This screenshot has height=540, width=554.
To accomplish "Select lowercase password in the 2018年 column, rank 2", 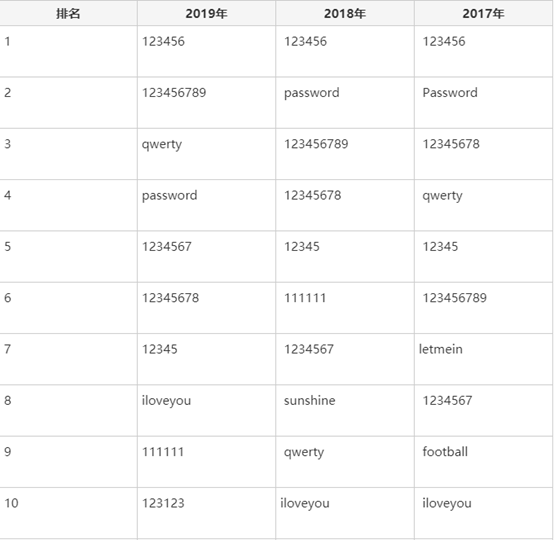I will [312, 93].
